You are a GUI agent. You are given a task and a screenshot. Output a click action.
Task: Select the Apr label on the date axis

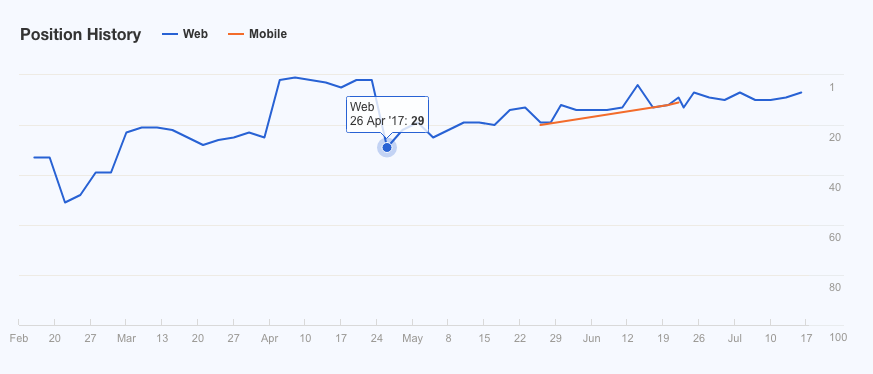tap(269, 338)
